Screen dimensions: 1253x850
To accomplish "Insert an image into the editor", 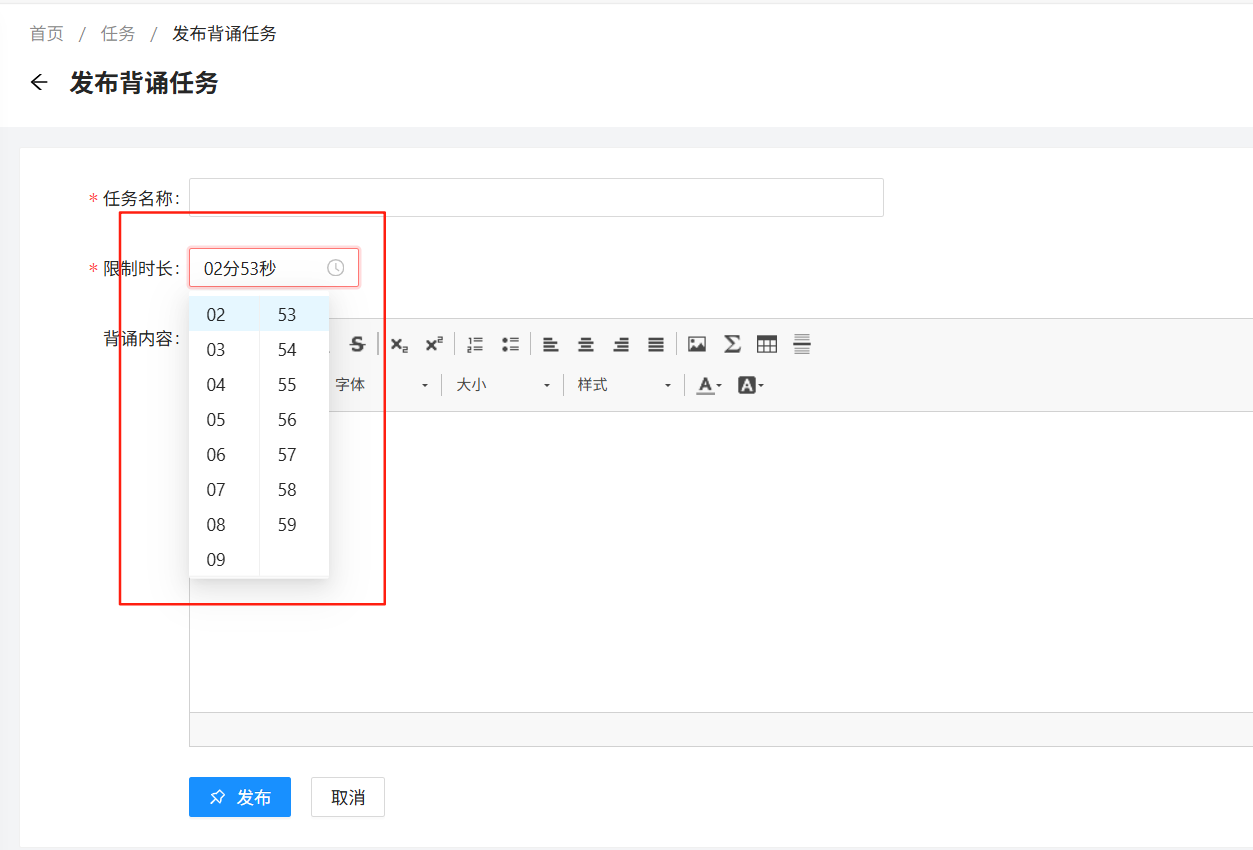I will click(697, 344).
